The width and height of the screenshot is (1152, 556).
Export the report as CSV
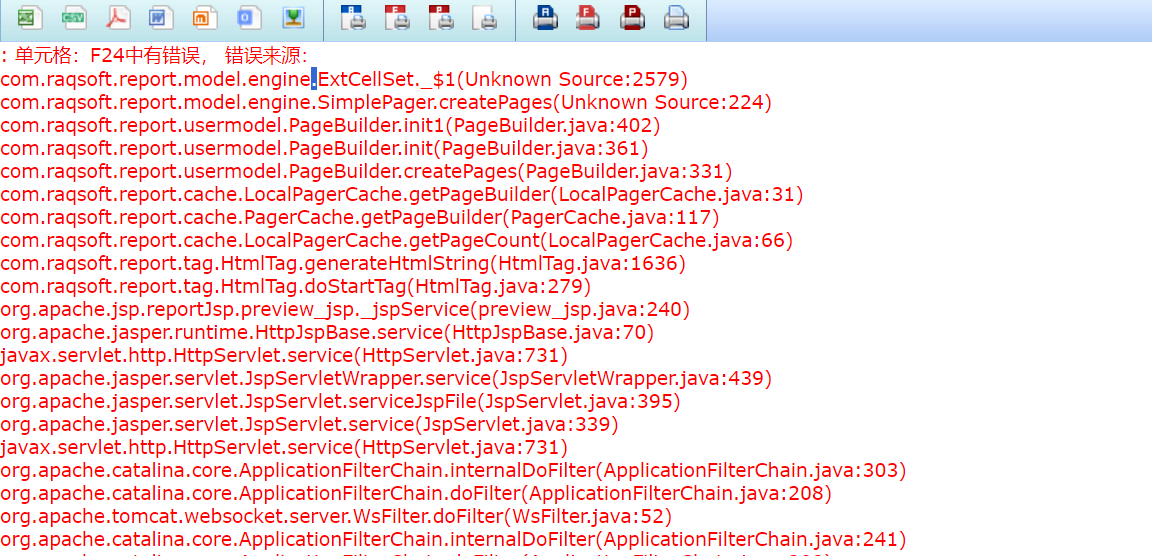pyautogui.click(x=73, y=17)
